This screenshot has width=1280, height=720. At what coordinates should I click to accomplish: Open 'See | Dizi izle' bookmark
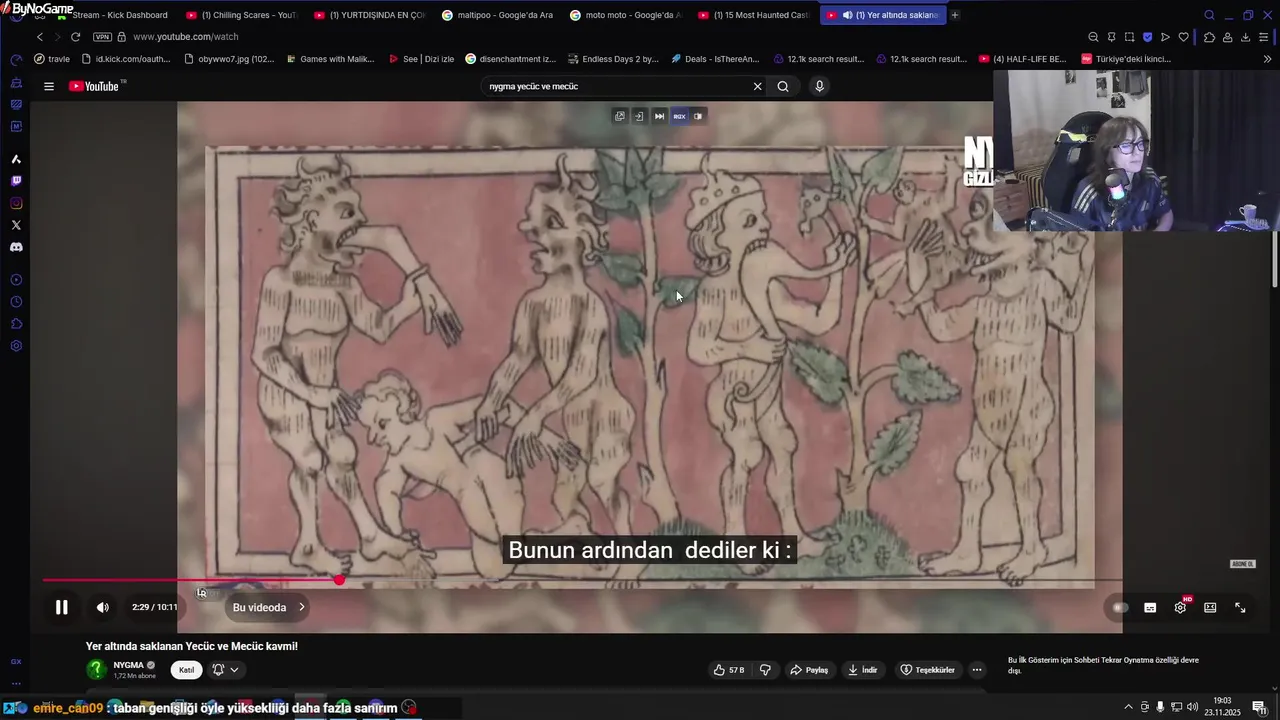(421, 59)
